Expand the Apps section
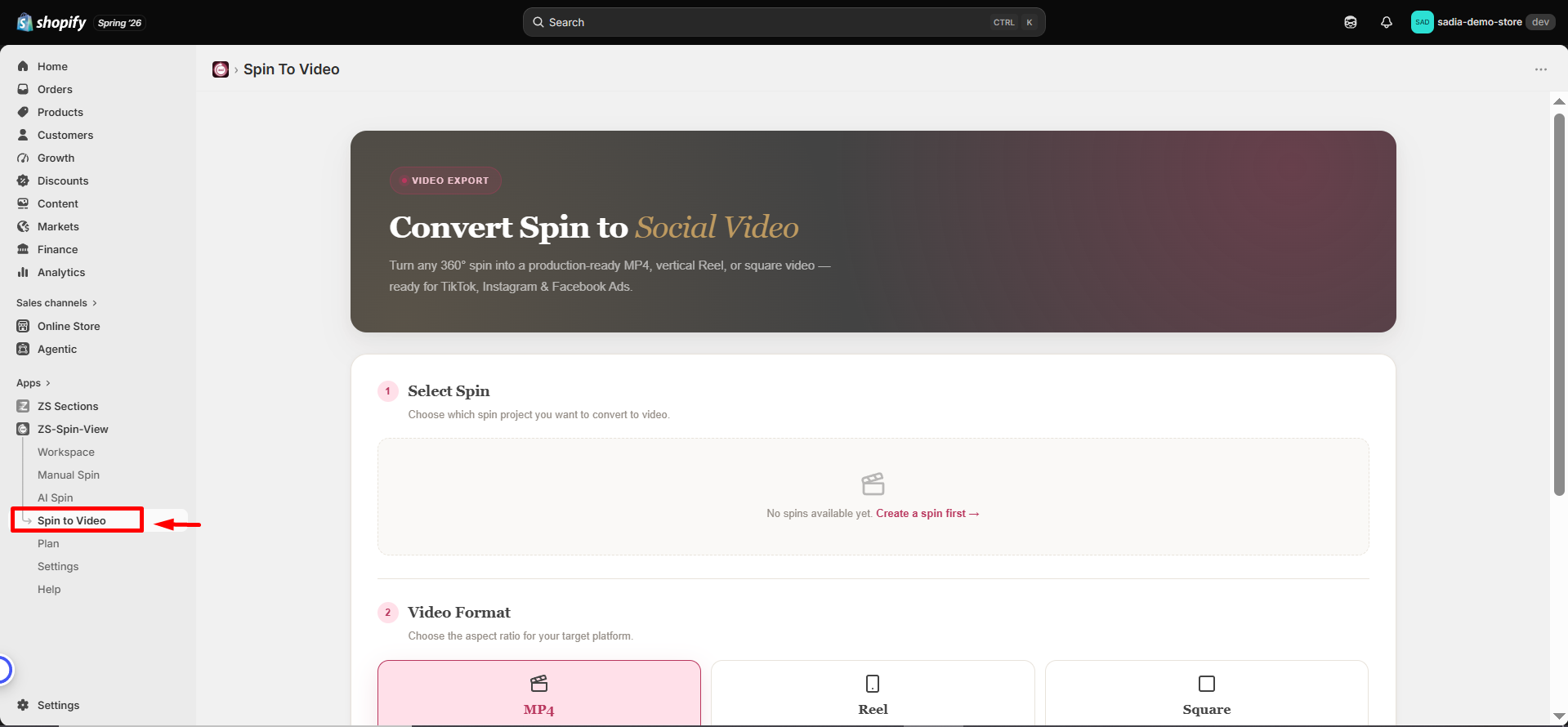The image size is (1568, 727). point(34,383)
